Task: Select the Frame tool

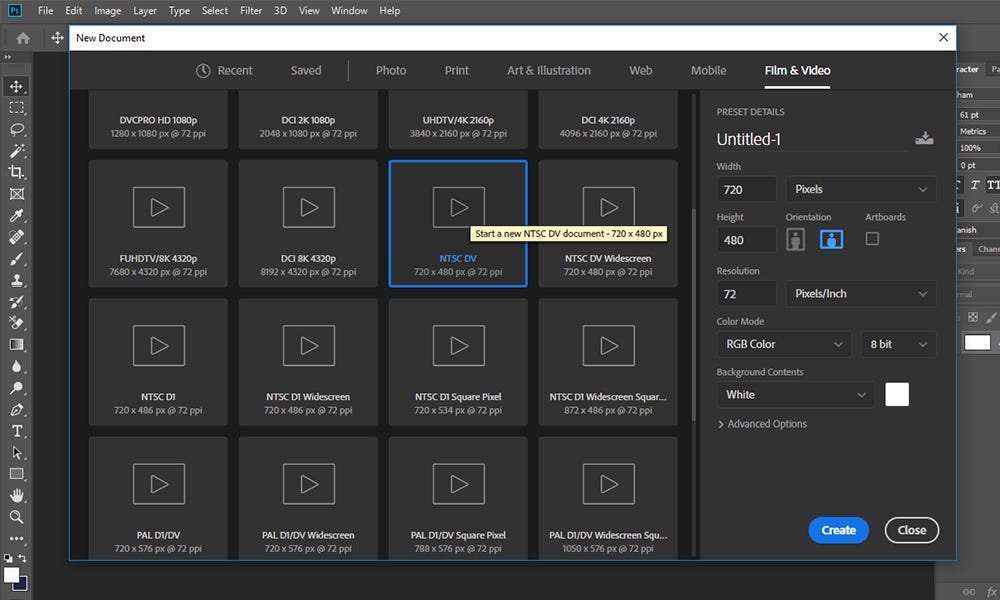Action: pos(17,194)
